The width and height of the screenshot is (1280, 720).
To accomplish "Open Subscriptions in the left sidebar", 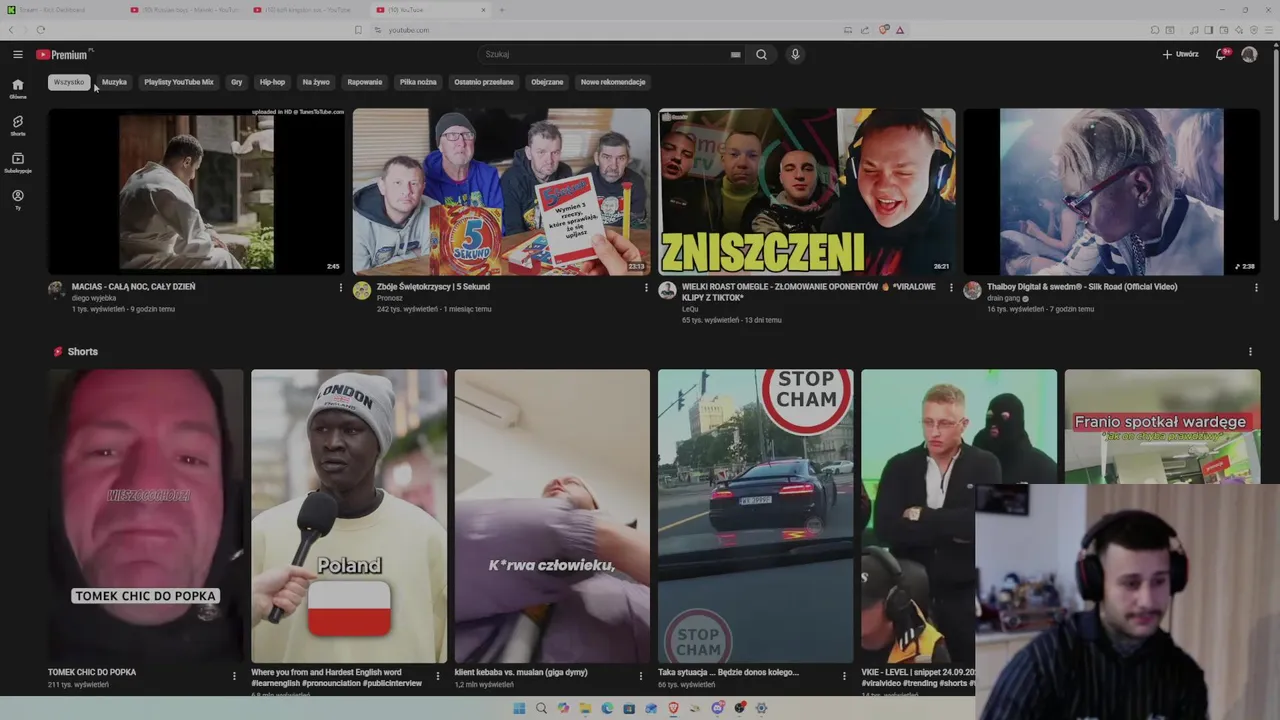I will tap(18, 162).
